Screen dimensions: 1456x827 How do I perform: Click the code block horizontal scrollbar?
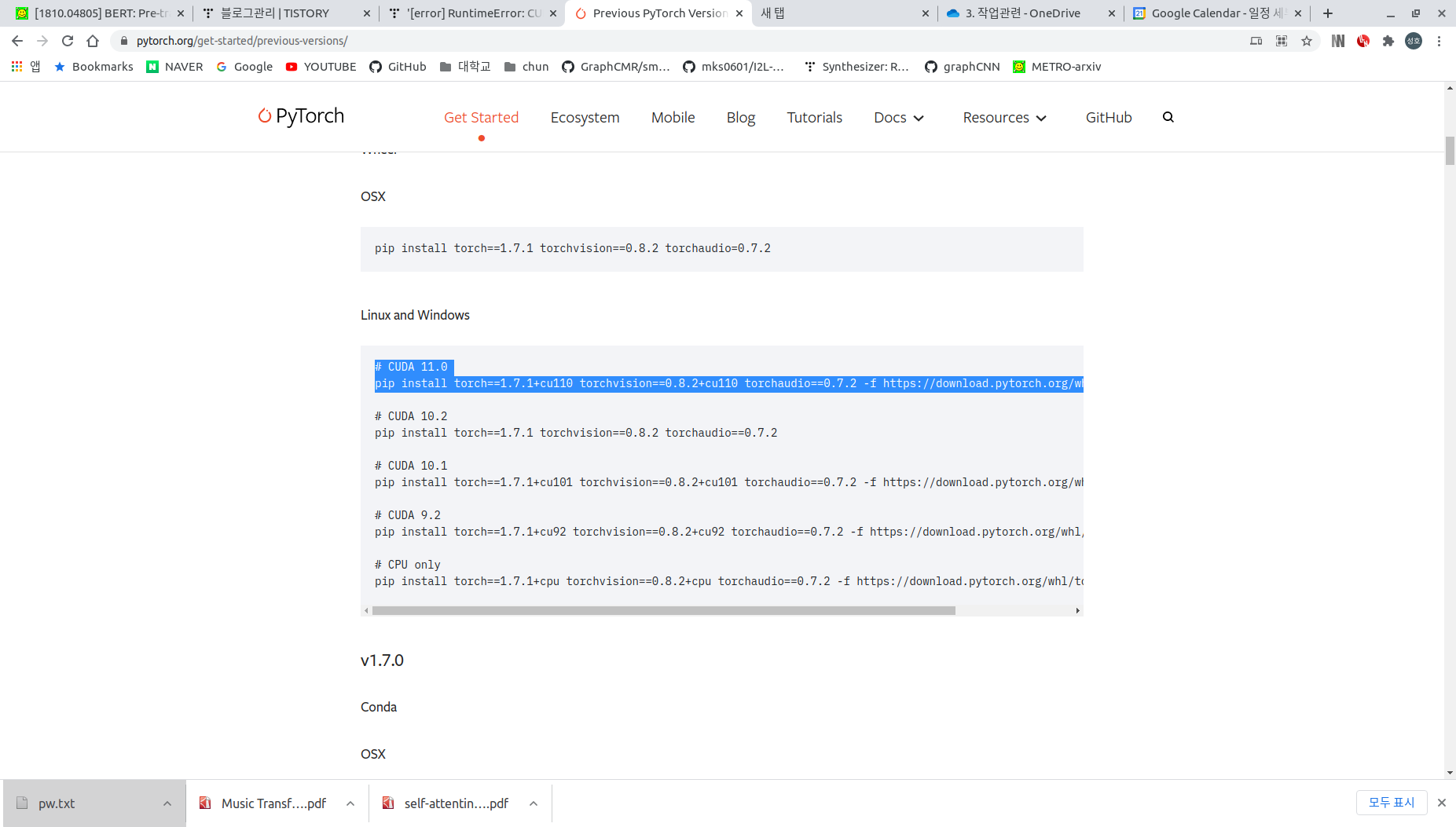(x=664, y=610)
